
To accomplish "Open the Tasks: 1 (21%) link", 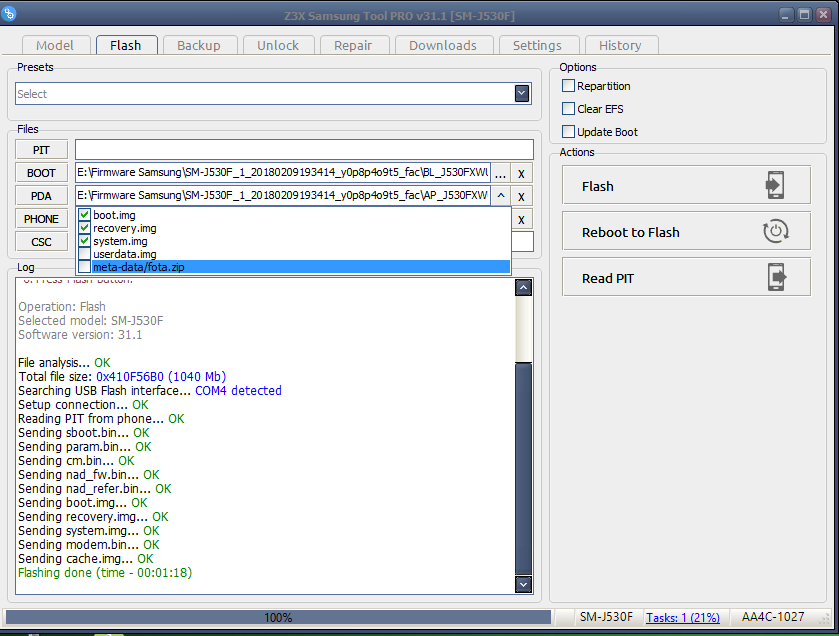I will tap(683, 617).
